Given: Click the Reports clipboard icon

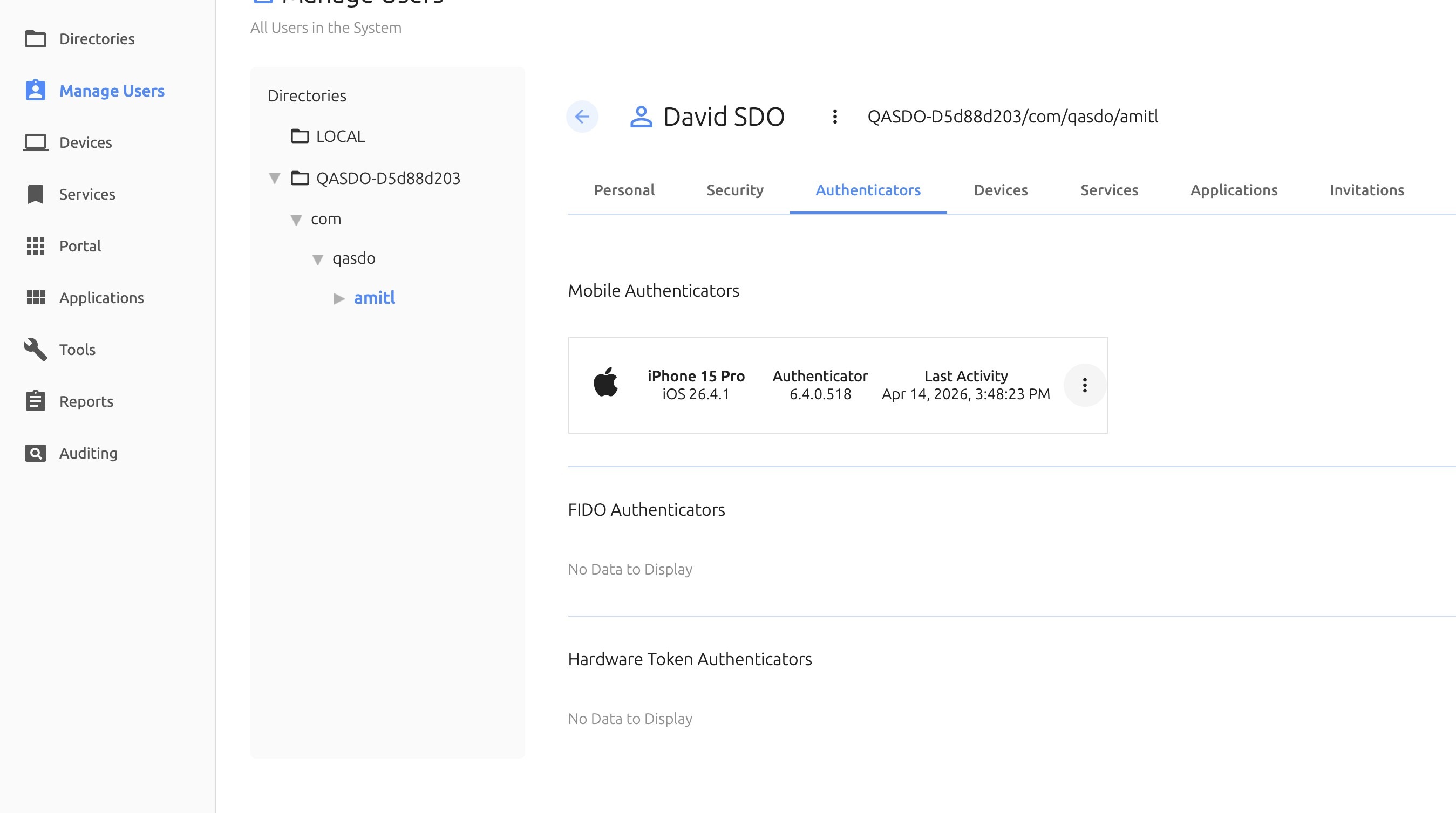Looking at the screenshot, I should tap(35, 401).
